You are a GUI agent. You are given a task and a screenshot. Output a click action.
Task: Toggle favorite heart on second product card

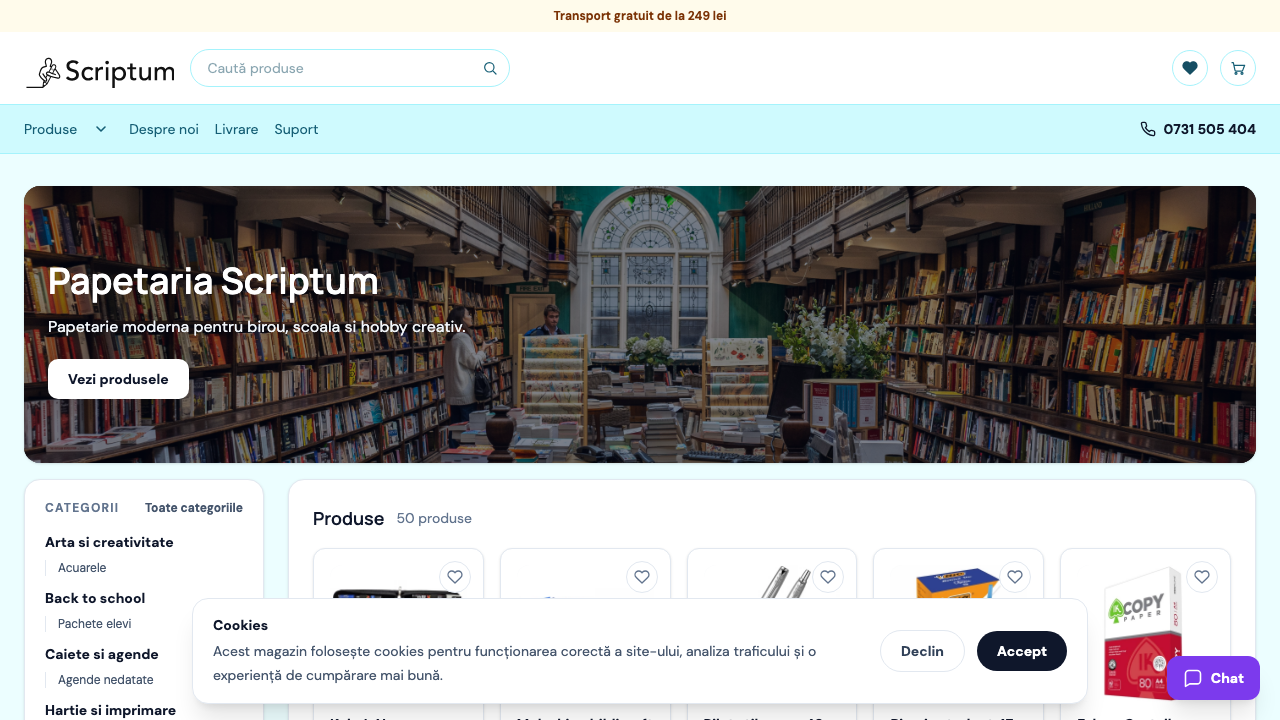(642, 577)
